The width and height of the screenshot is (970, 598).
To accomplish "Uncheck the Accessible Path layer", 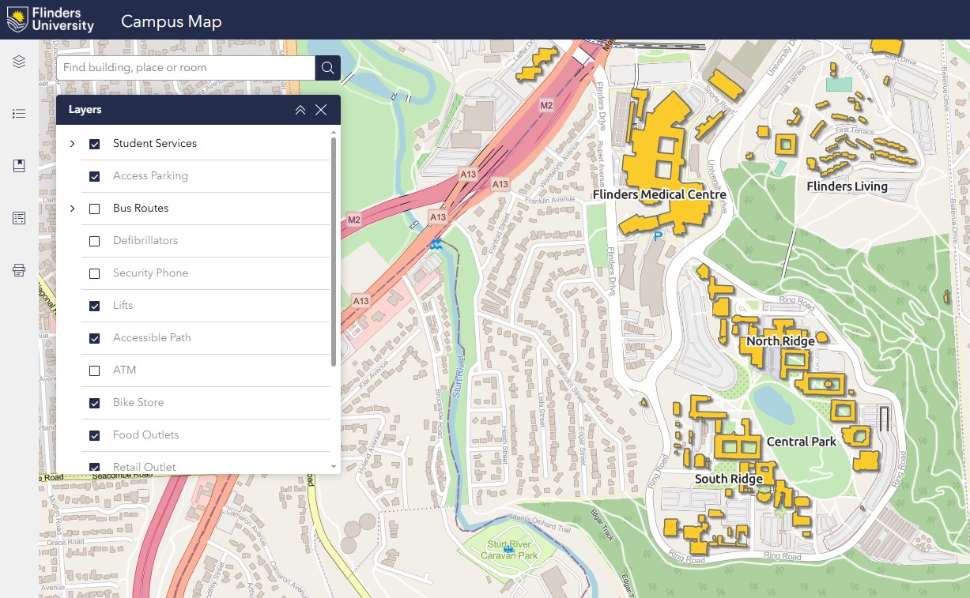I will [x=95, y=338].
